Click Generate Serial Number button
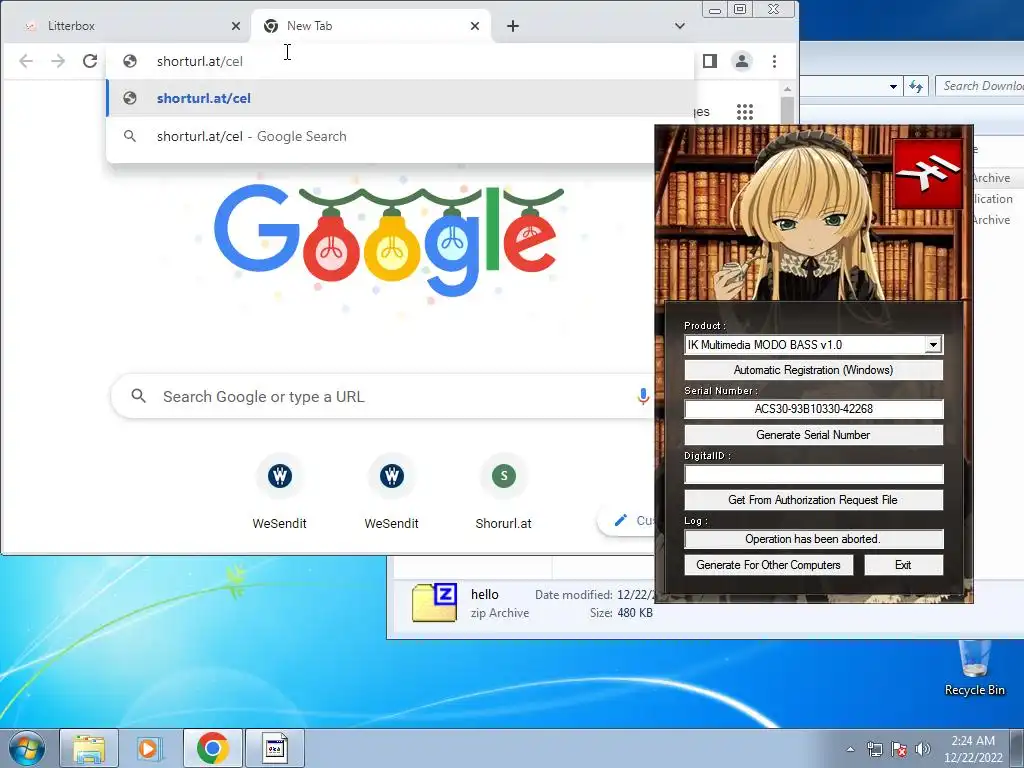The height and width of the screenshot is (768, 1024). coord(813,435)
